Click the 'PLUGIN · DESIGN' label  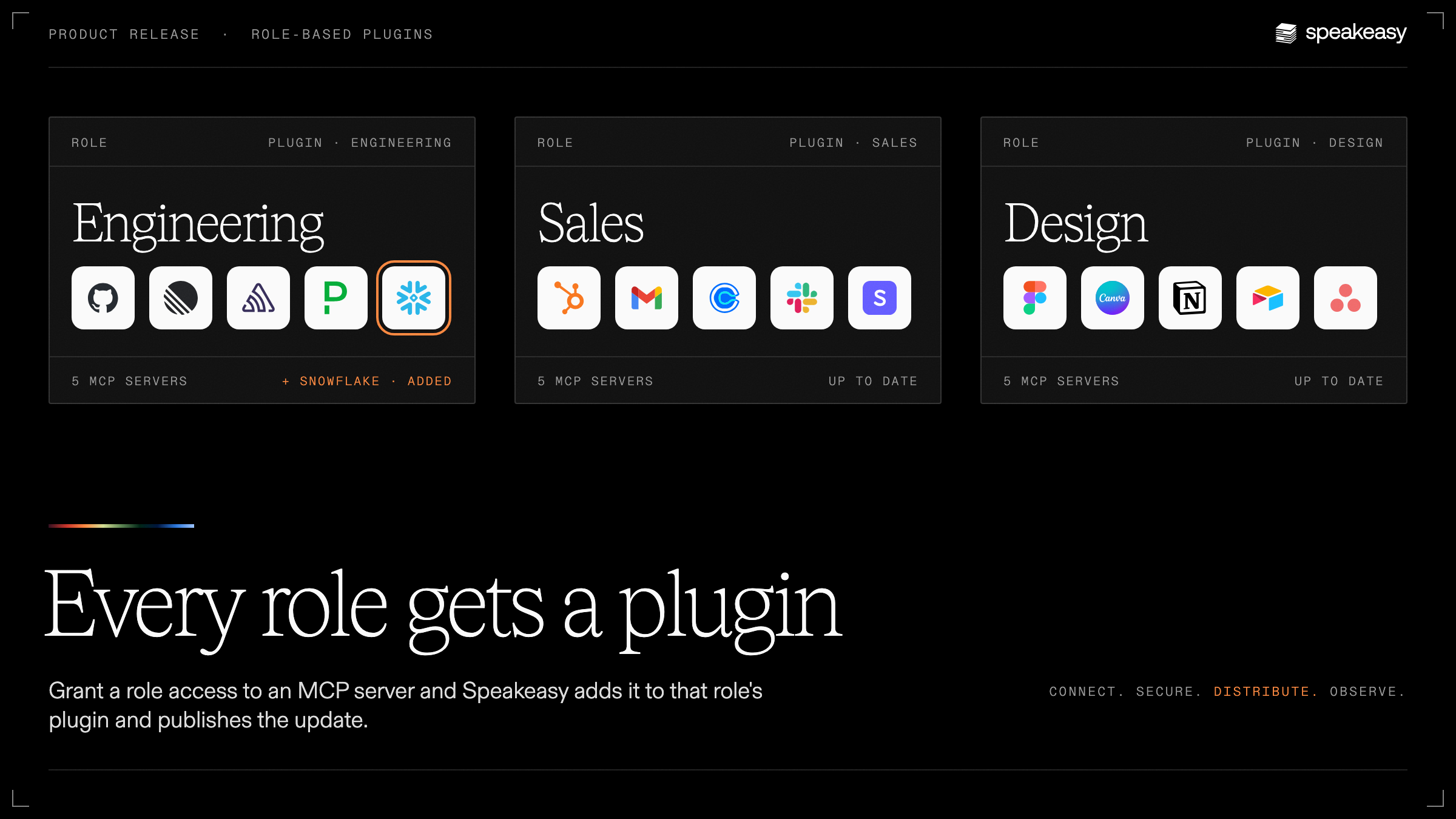[1315, 143]
